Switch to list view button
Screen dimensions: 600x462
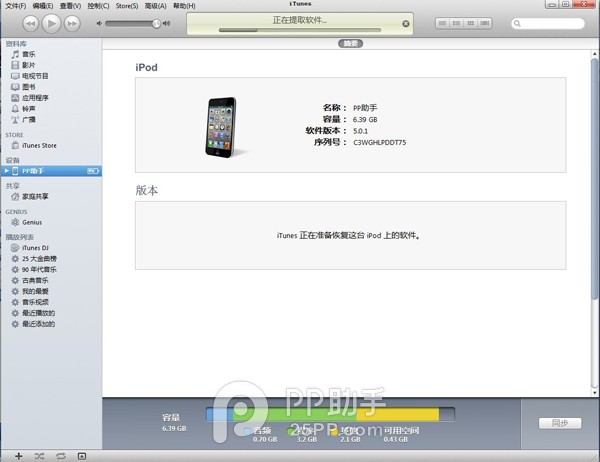(x=442, y=23)
